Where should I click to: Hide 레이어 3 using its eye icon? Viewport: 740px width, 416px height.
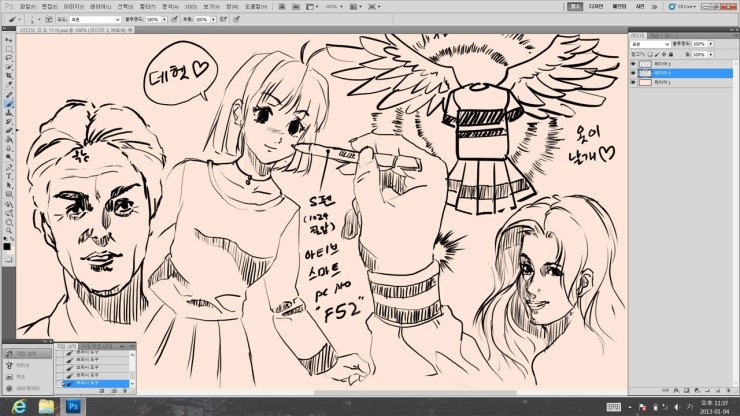pyautogui.click(x=633, y=63)
